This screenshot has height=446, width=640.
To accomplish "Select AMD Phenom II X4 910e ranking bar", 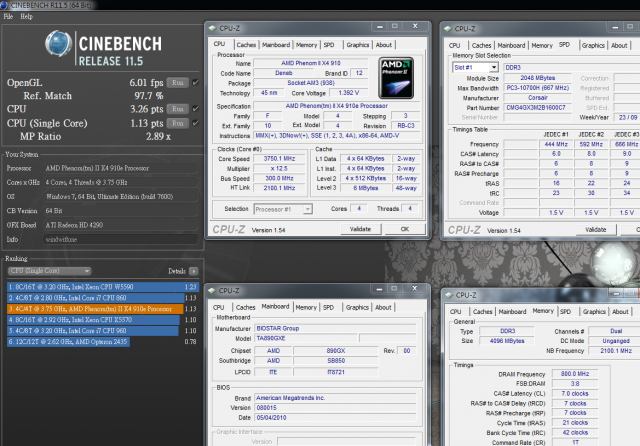I will (x=96, y=309).
